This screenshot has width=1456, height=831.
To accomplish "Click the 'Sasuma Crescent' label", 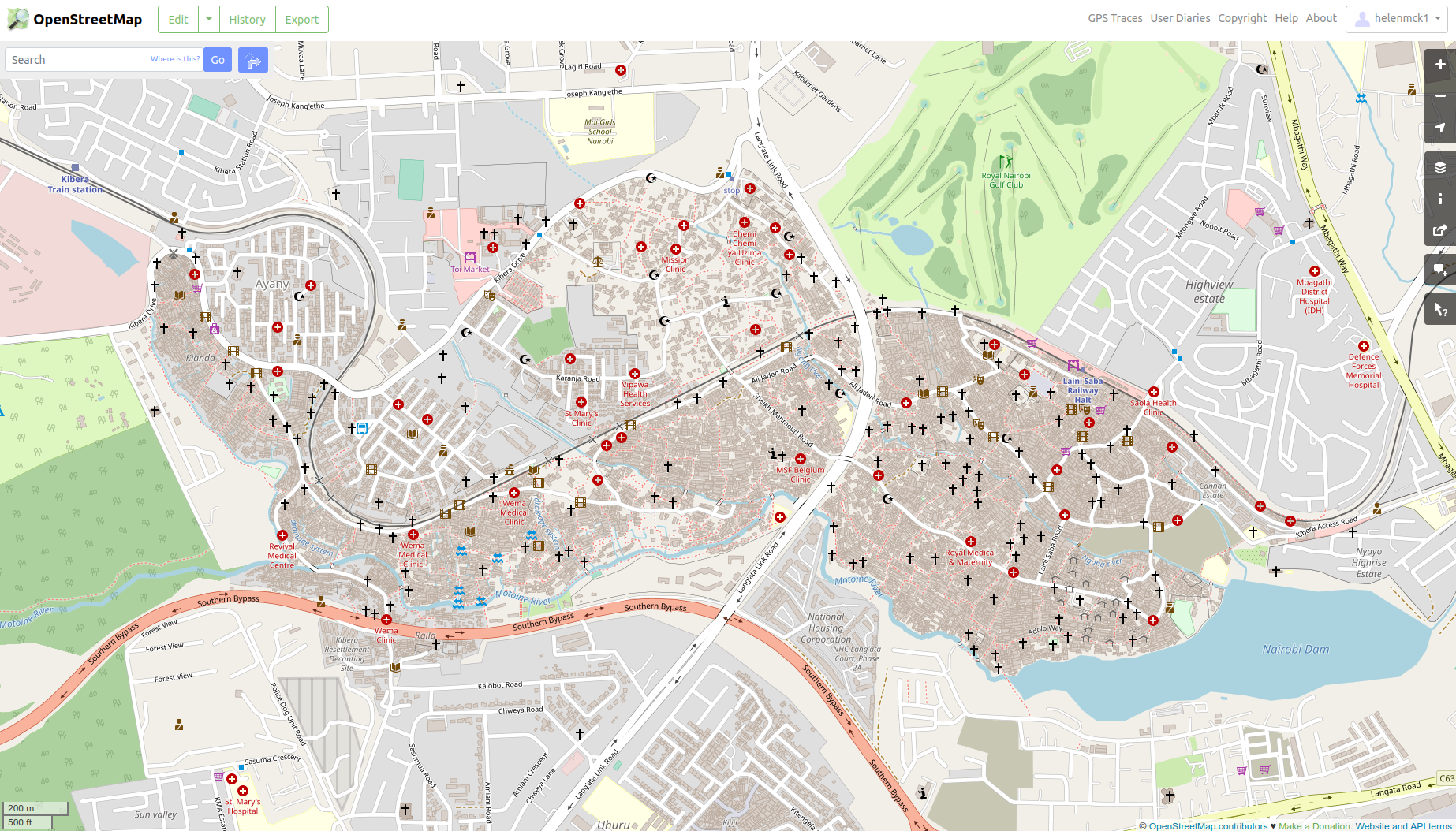I will [273, 759].
